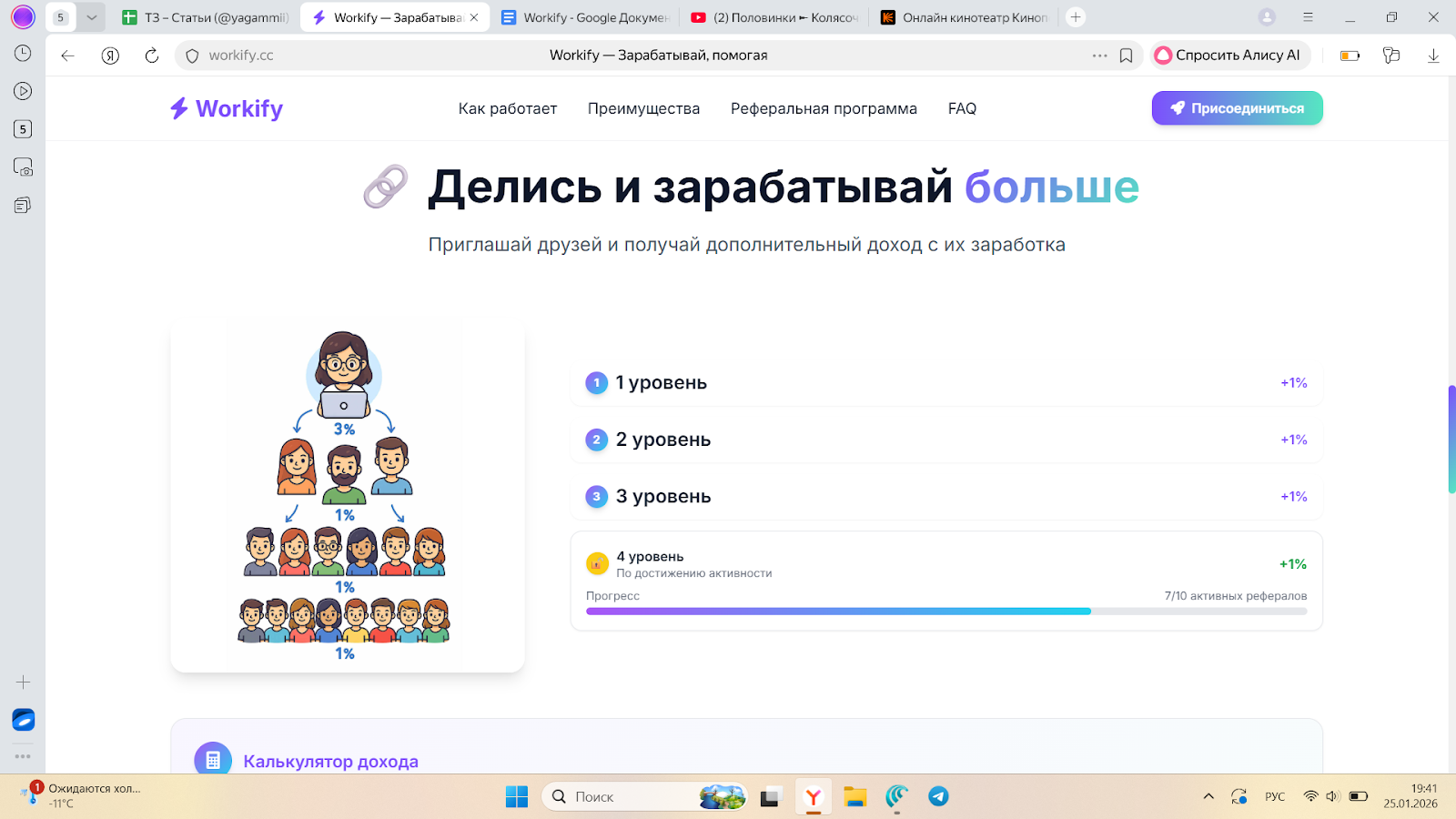This screenshot has width=1456, height=819.
Task: Open the Как работает menu item
Action: point(507,108)
